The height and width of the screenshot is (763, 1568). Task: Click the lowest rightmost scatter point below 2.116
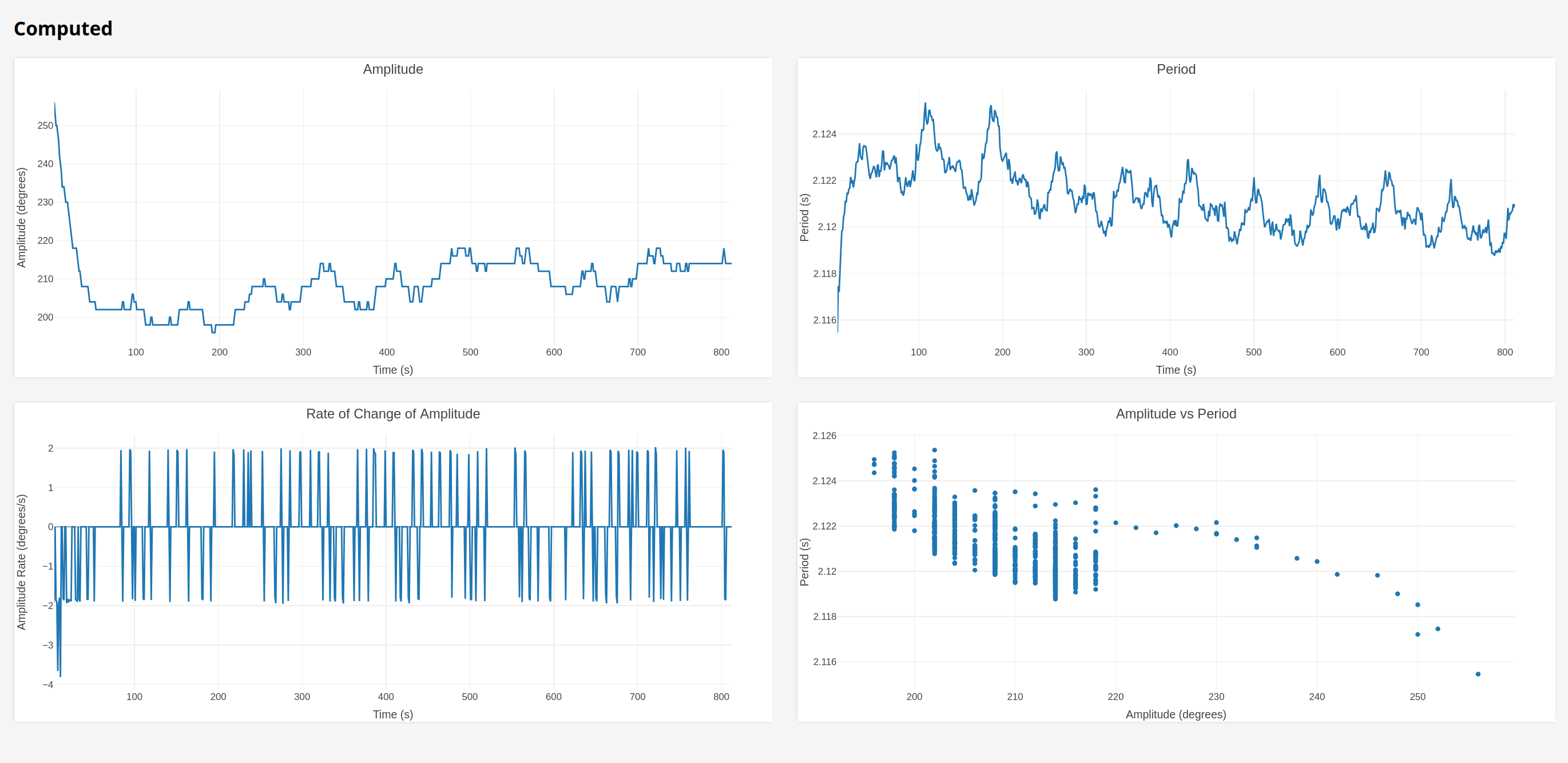1478,674
